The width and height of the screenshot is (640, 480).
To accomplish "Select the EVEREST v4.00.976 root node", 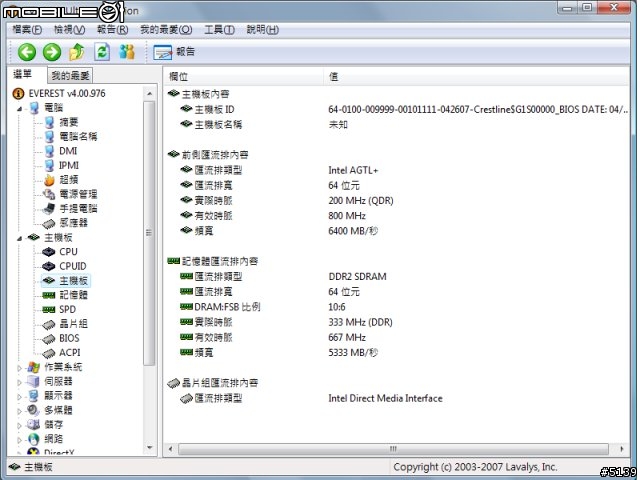I will click(x=59, y=93).
